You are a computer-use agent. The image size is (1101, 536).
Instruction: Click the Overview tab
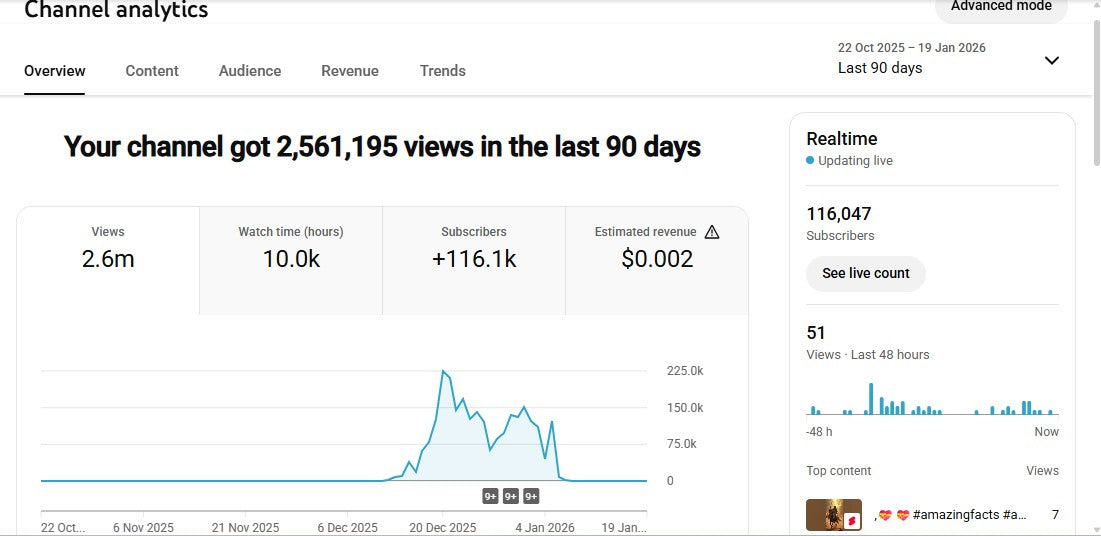click(x=55, y=71)
